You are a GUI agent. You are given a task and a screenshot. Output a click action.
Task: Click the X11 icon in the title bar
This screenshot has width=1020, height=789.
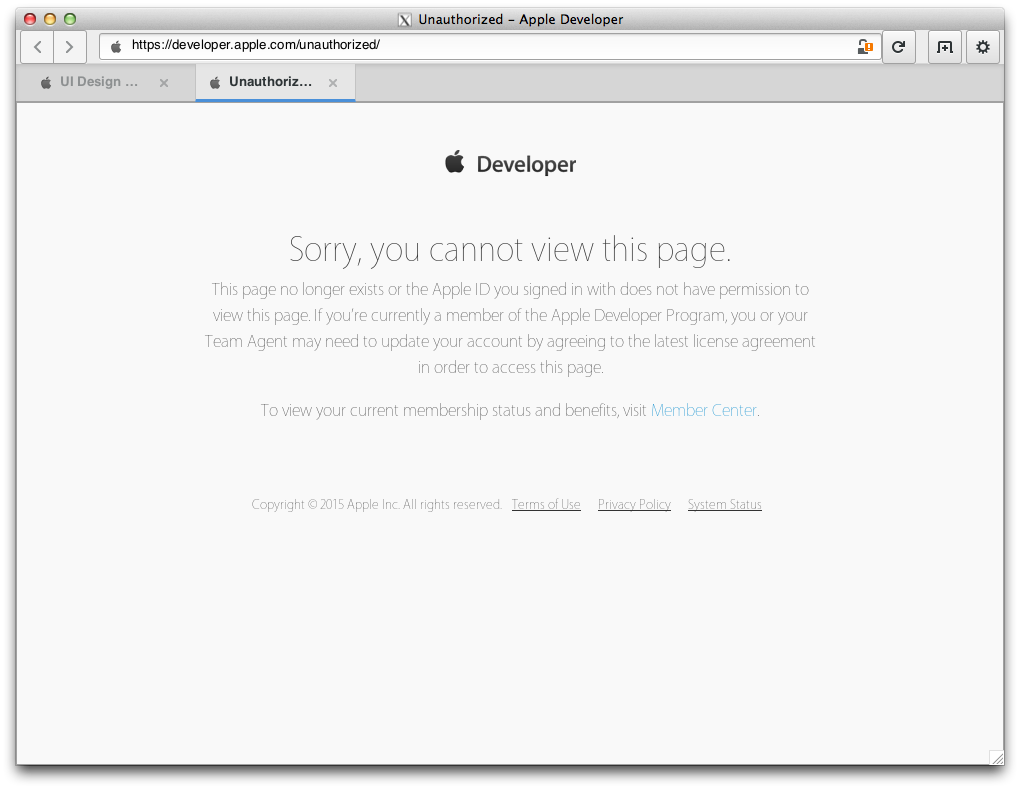[x=405, y=20]
